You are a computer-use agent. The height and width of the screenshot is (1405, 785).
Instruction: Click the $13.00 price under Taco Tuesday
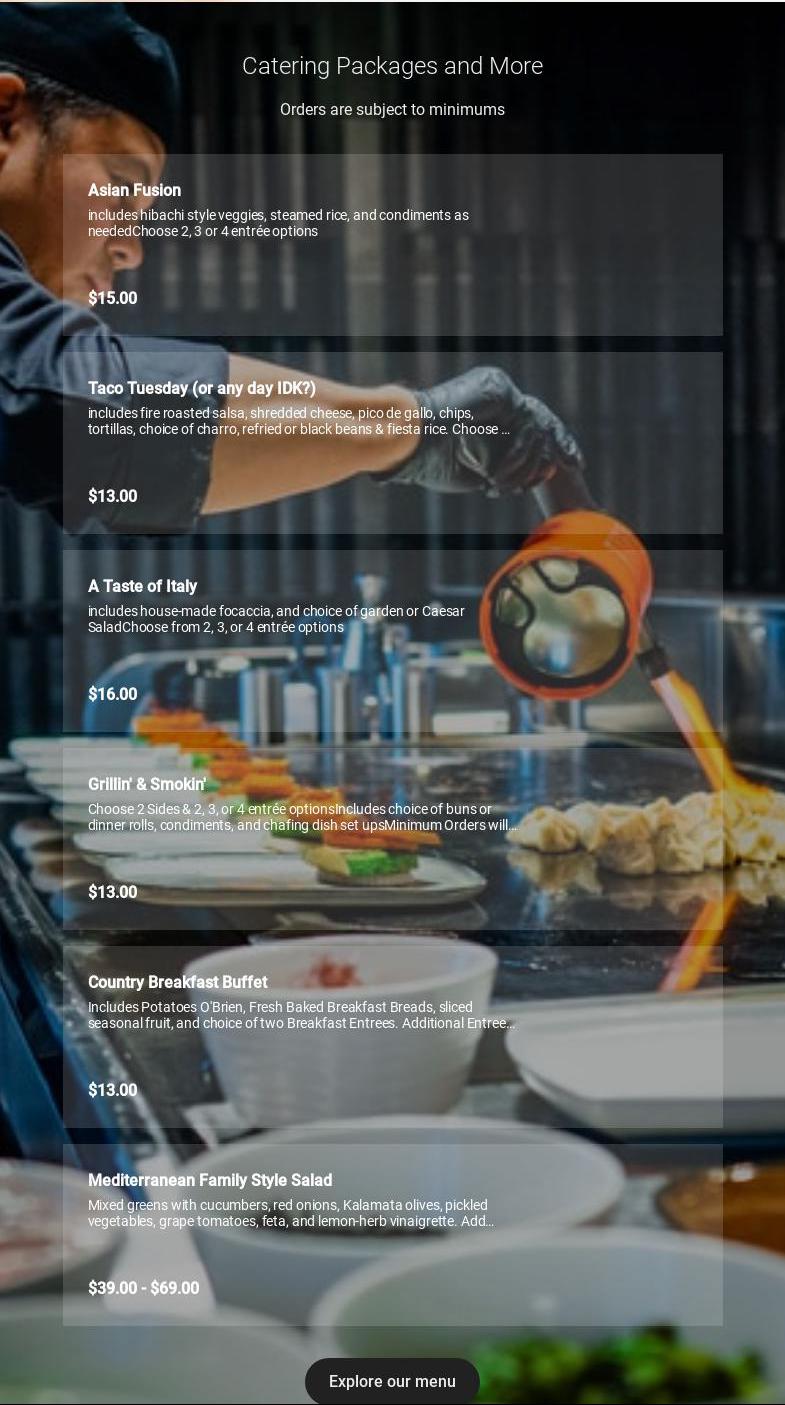(x=113, y=496)
